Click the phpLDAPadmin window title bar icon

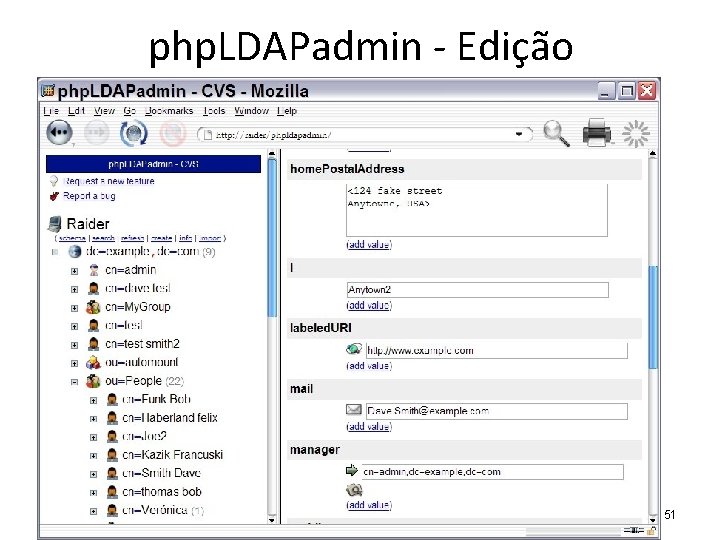[48, 90]
